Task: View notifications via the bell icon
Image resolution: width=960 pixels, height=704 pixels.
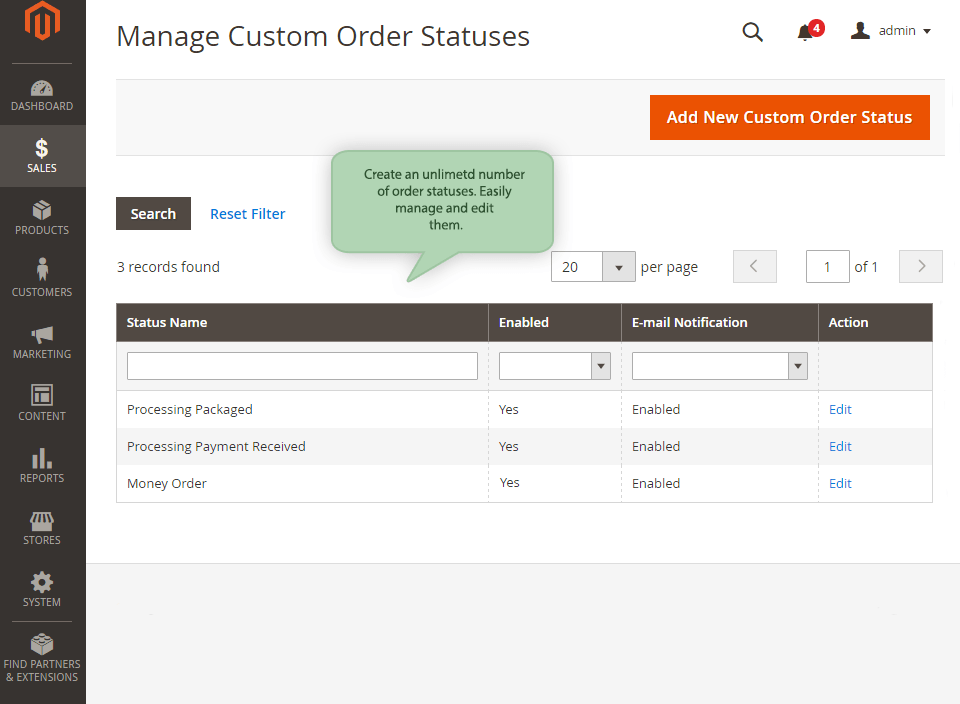Action: (803, 33)
